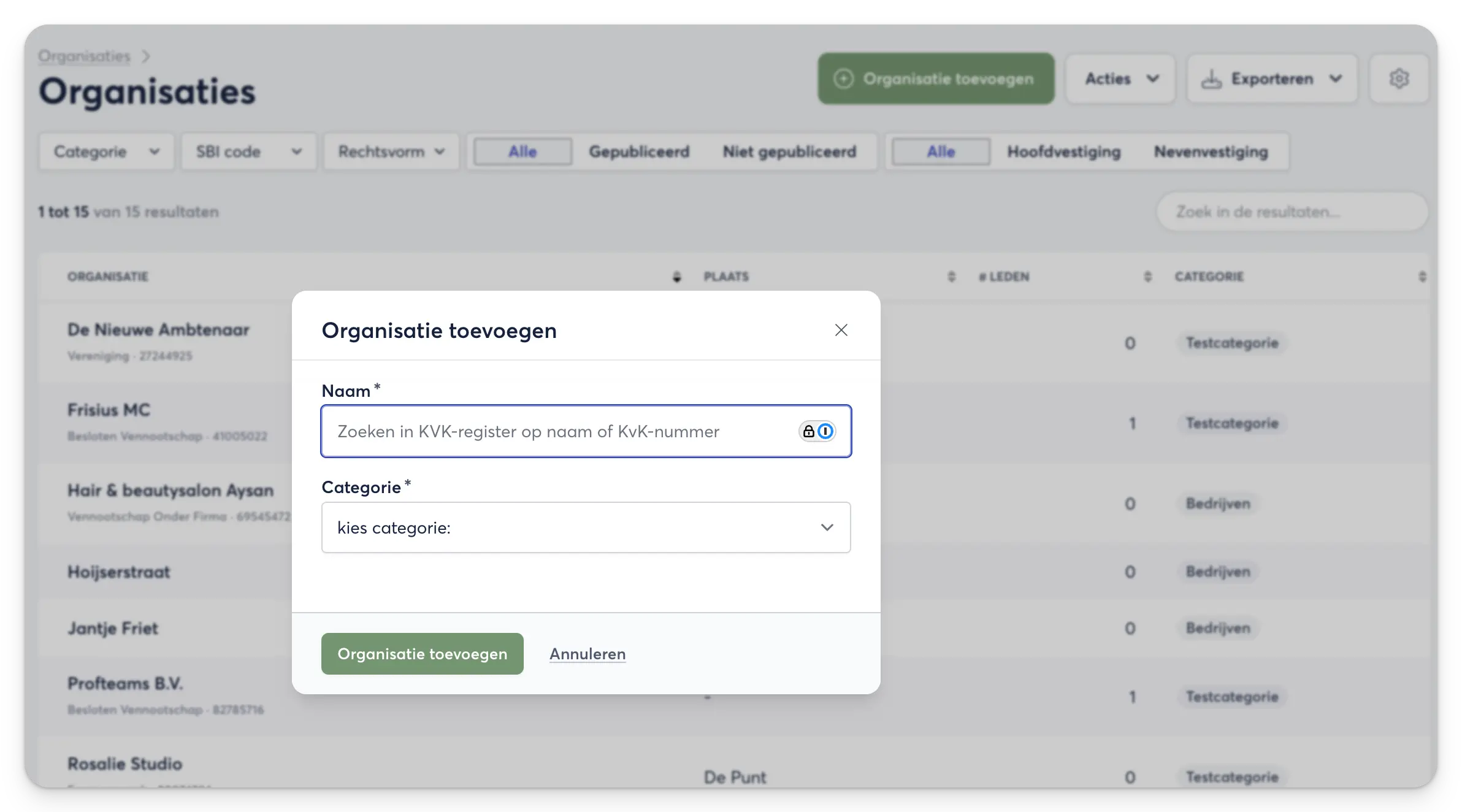
Task: Close the Organisatie toevoegen dialog
Action: click(x=841, y=330)
